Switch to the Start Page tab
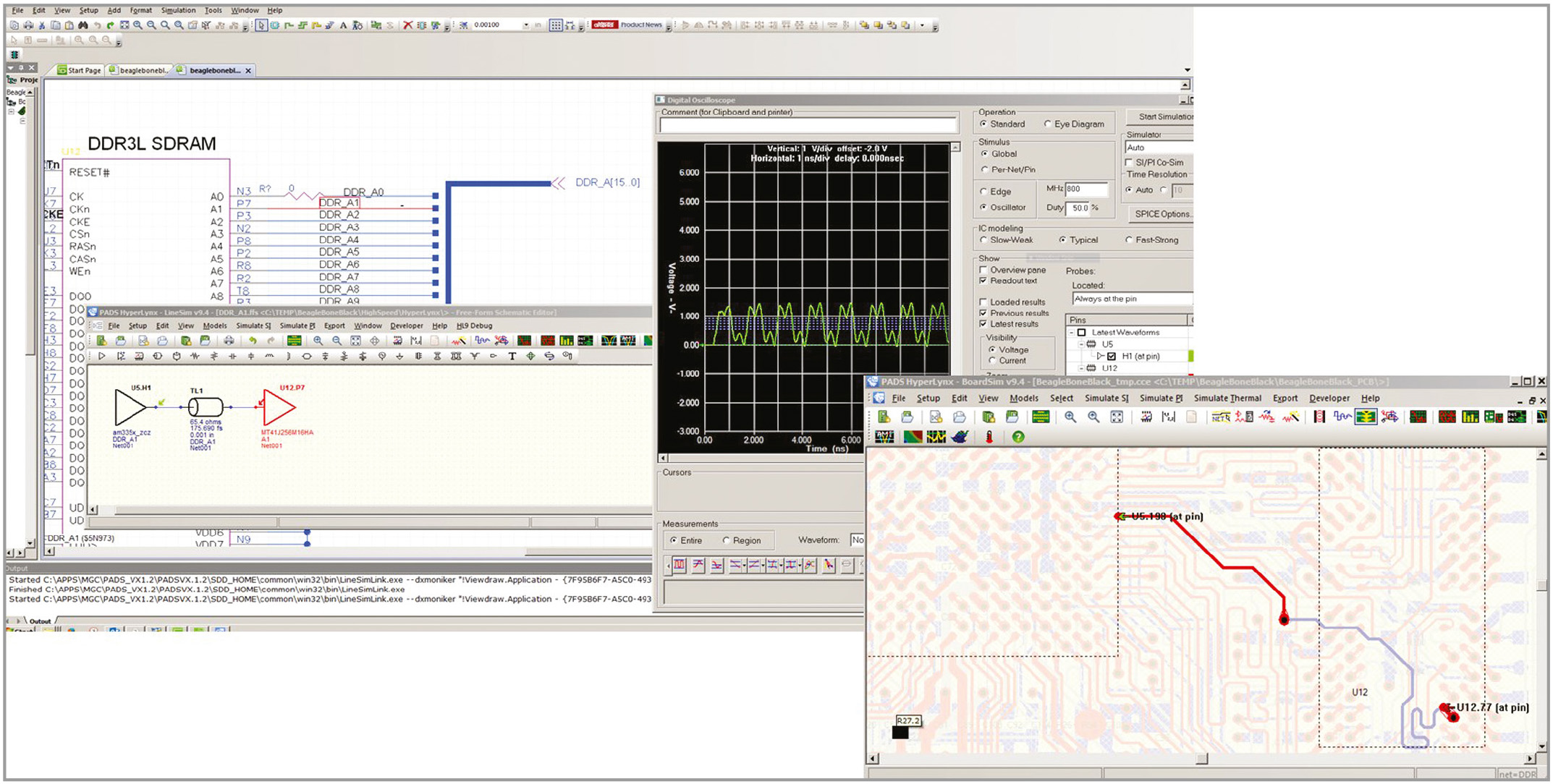This screenshot has width=1553, height=784. coord(79,70)
